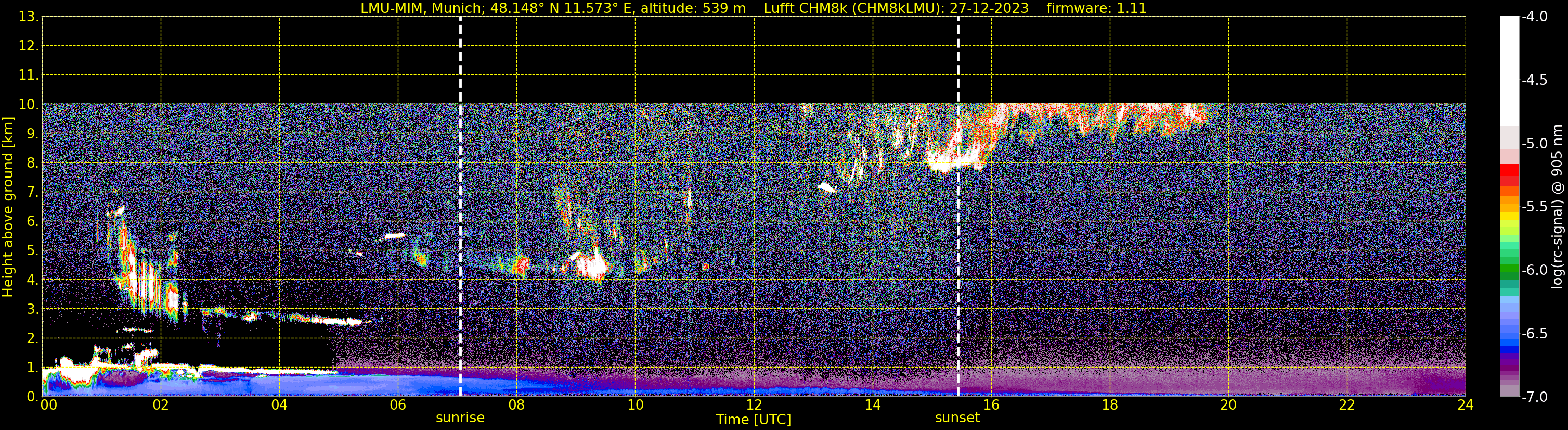Click the 'log(rc-signal) @ 905 nm' colorbar label
The height and width of the screenshot is (430, 1568).
1557,207
